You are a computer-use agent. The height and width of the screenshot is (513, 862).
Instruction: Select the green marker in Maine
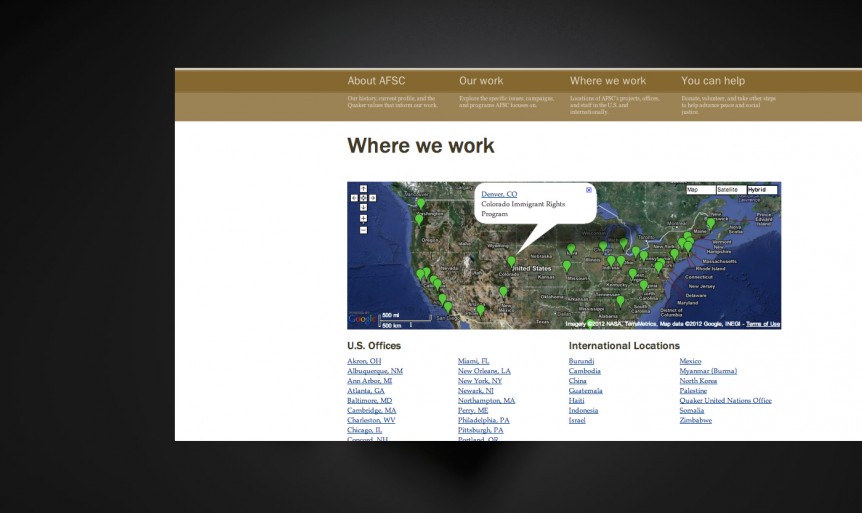711,223
